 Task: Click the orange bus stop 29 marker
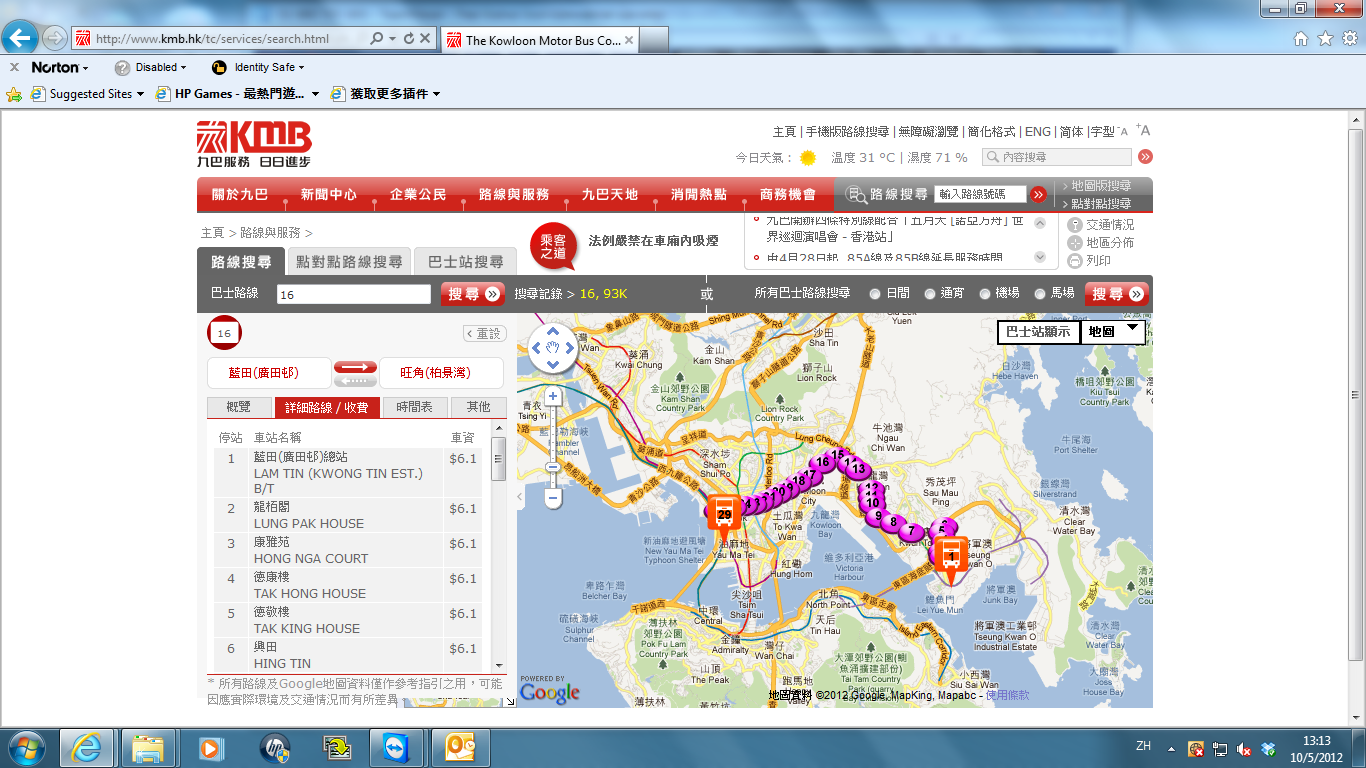pos(724,512)
